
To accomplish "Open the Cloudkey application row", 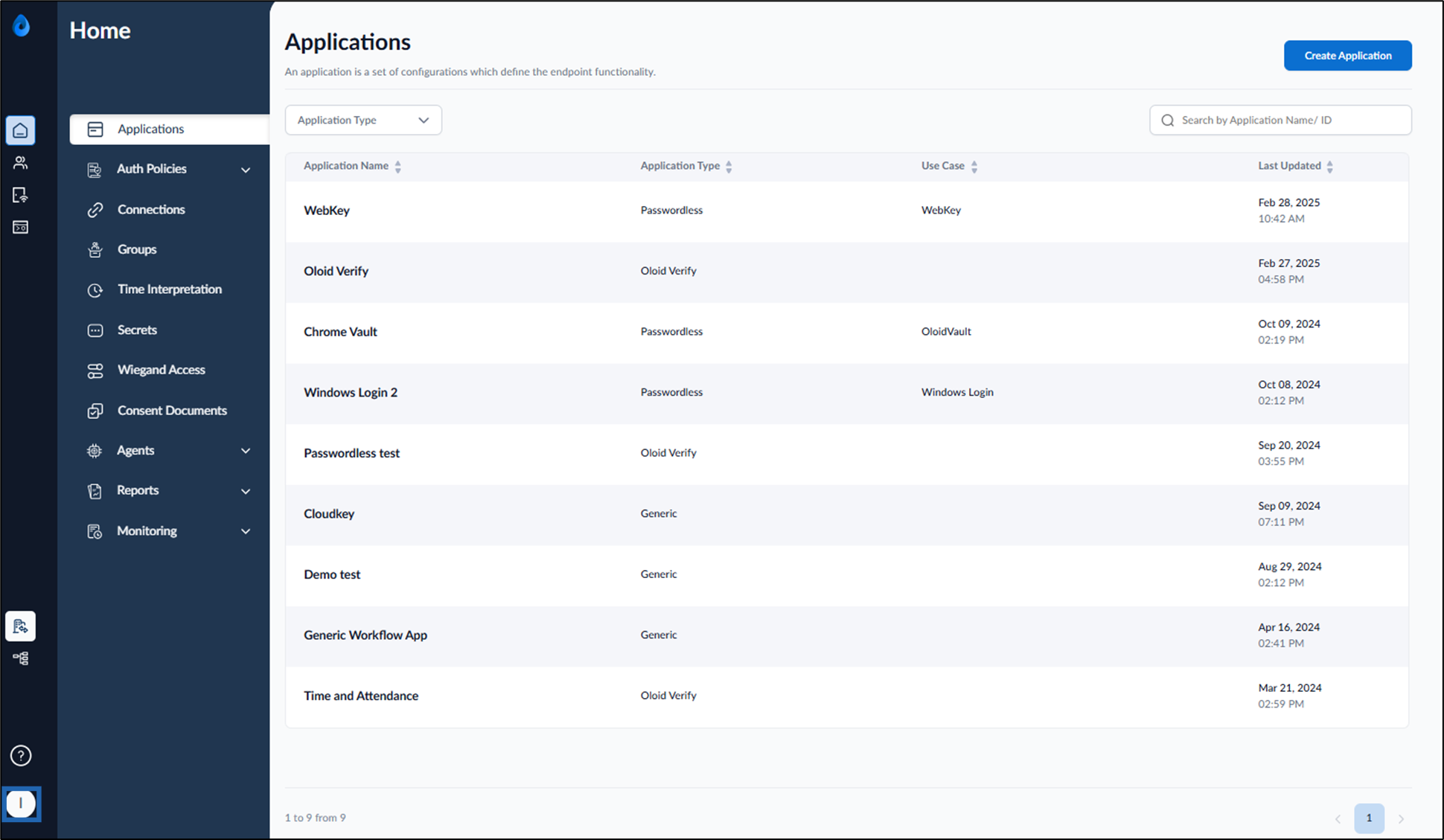I will tap(846, 514).
